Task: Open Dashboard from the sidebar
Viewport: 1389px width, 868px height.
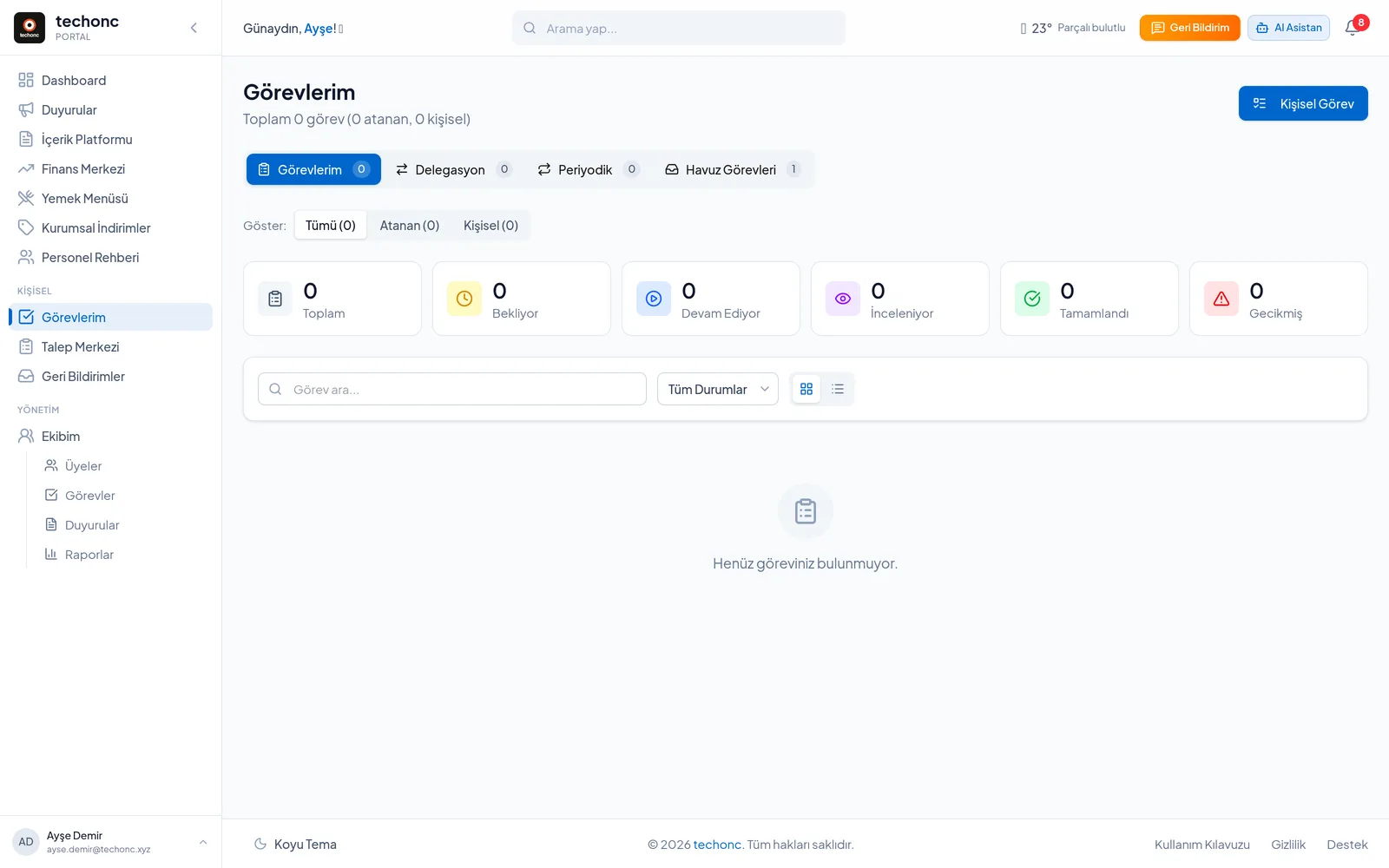Action: coord(111,81)
